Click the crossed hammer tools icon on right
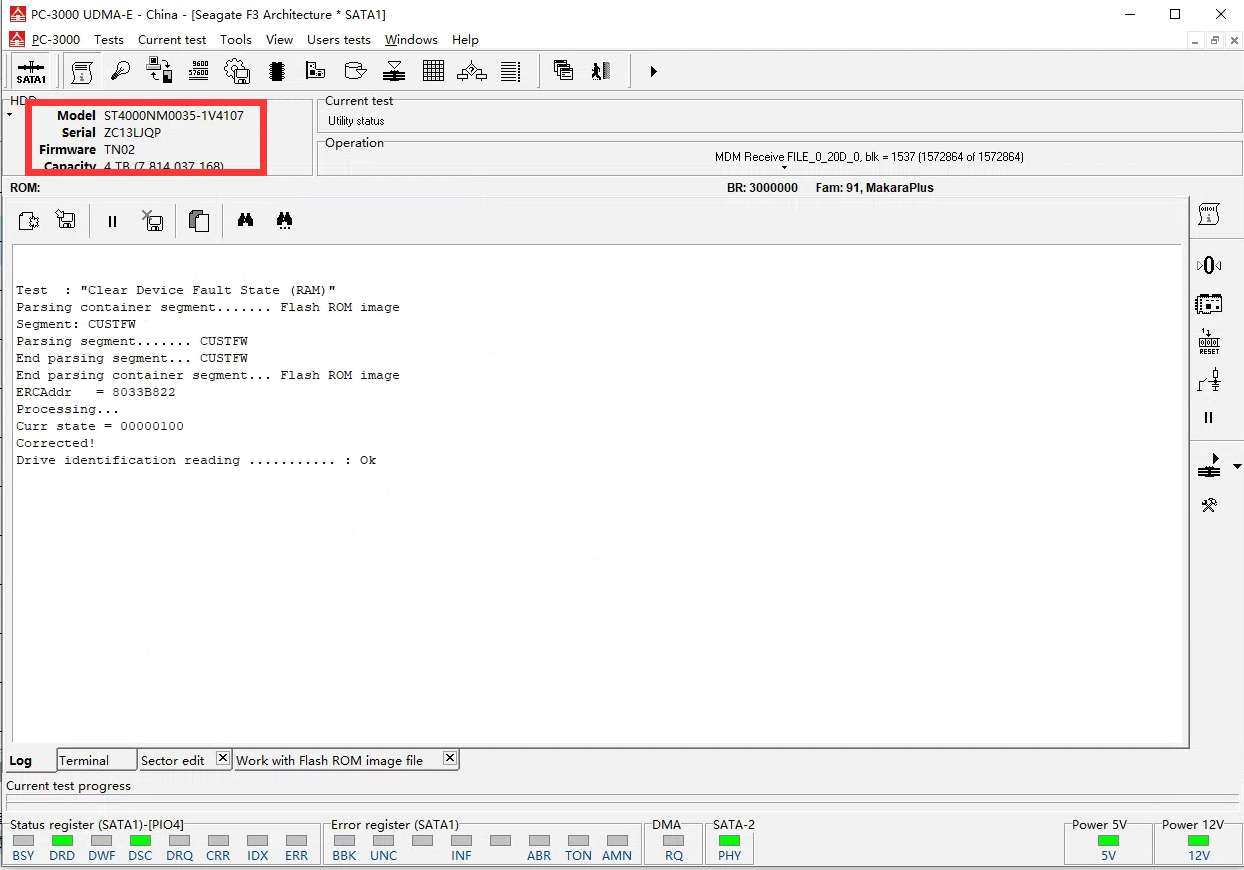Screen dimensions: 1244x870 click(1209, 506)
